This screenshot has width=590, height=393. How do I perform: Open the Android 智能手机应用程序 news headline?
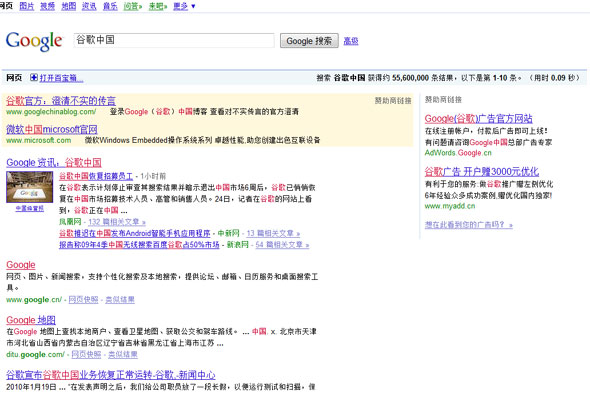pos(135,233)
